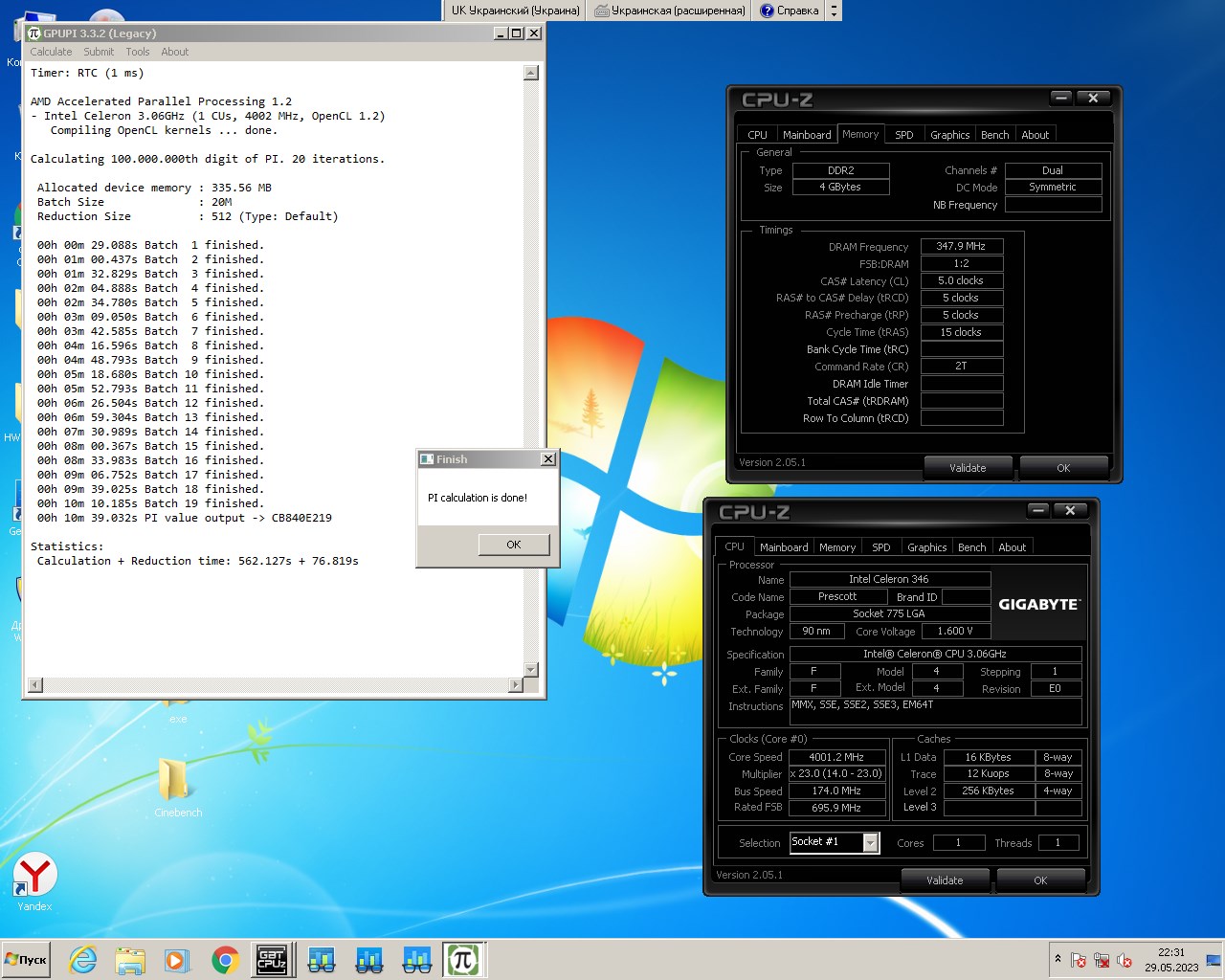
Task: Select Geekbench taskbar icon beside the GPUPI button
Action: tap(416, 960)
